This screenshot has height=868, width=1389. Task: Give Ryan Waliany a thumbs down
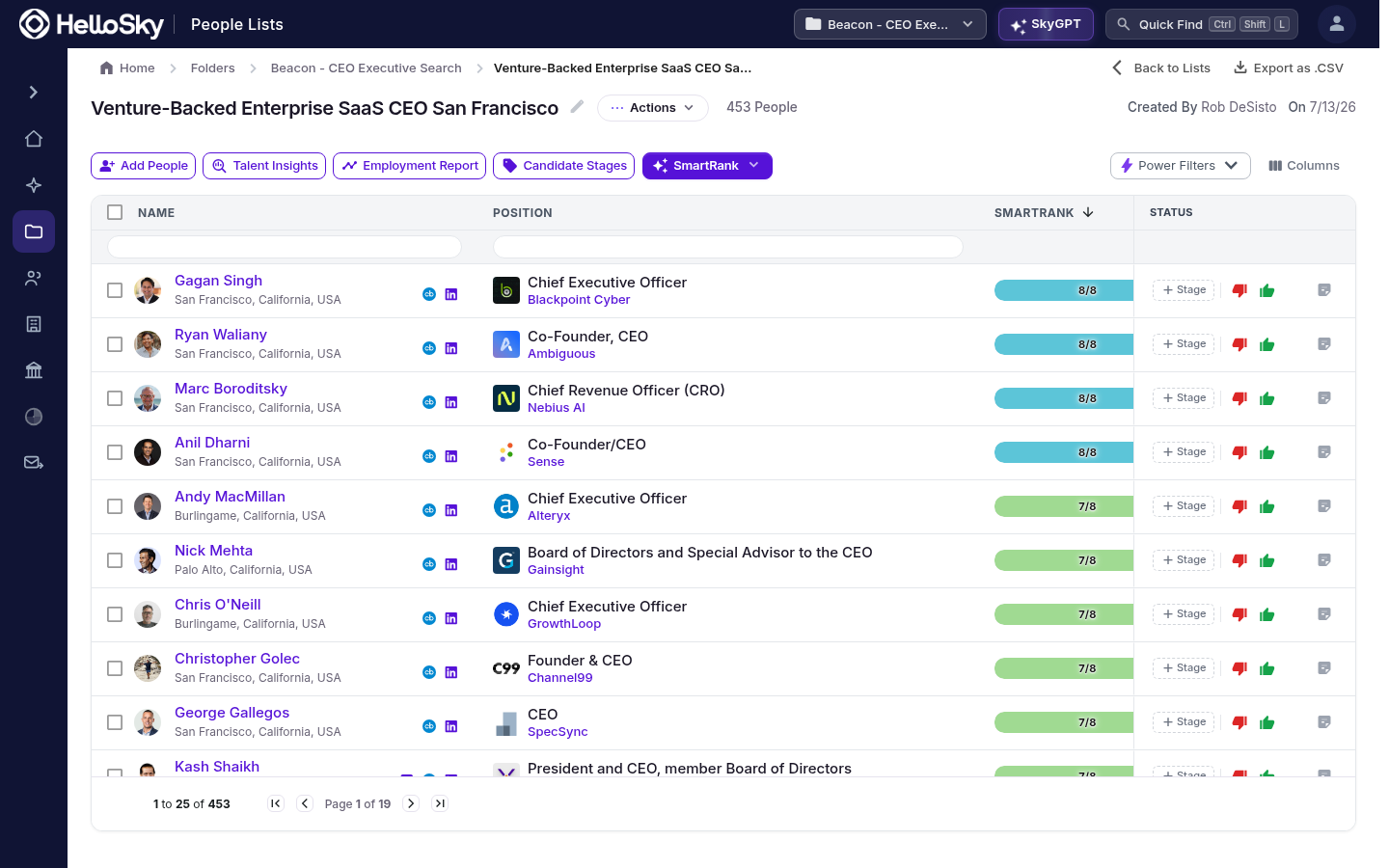[1240, 344]
